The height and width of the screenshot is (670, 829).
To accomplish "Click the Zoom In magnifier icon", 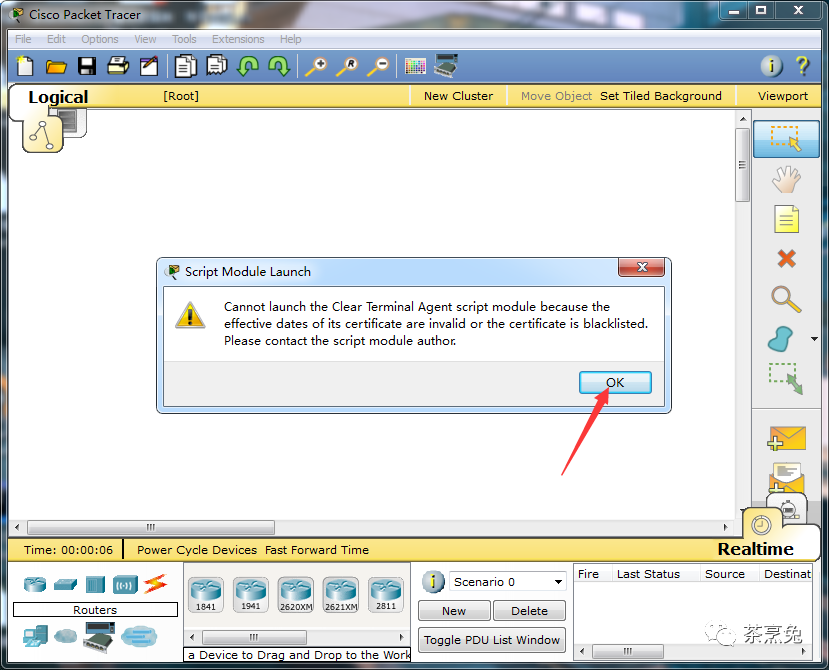I will [316, 67].
